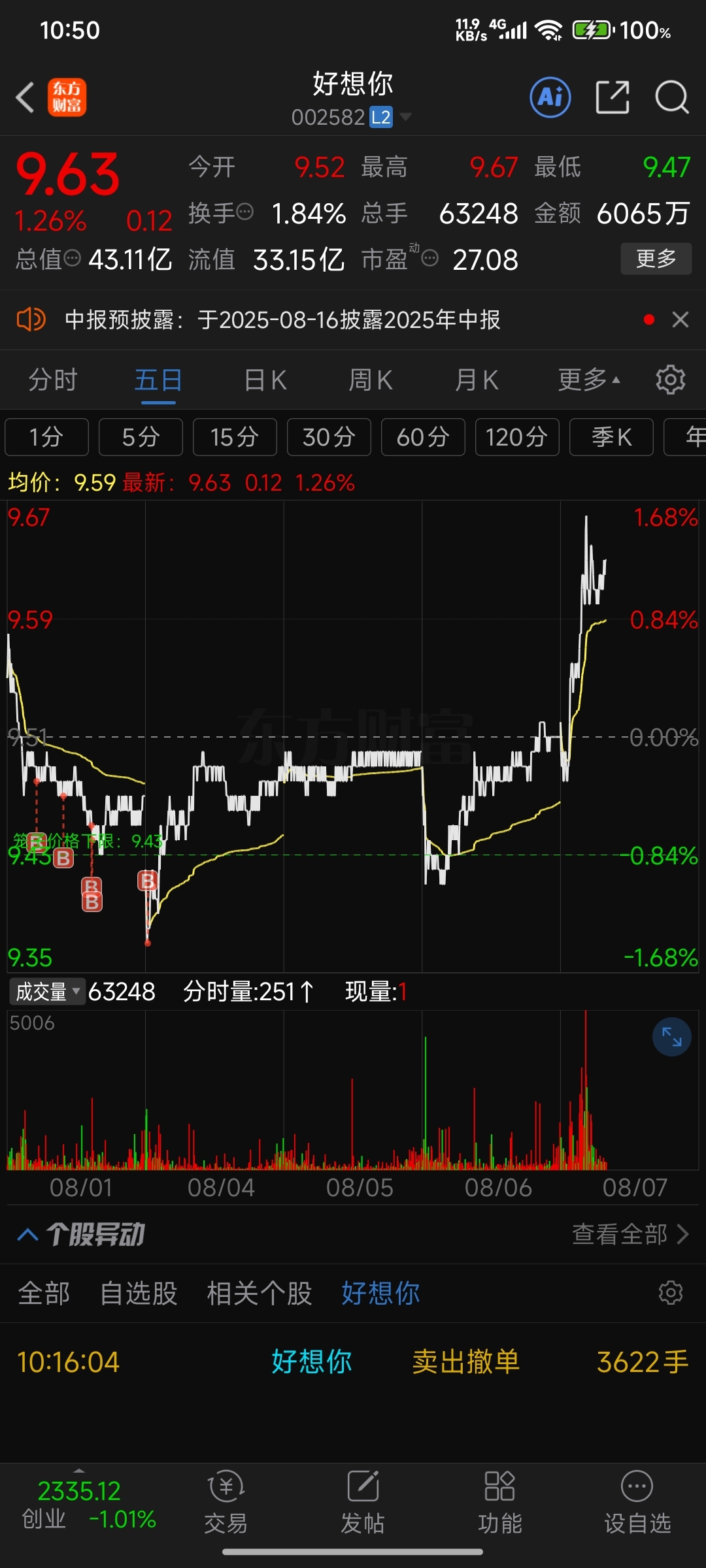The height and width of the screenshot is (1568, 706).
Task: Choose the 1分 period button
Action: [46, 437]
